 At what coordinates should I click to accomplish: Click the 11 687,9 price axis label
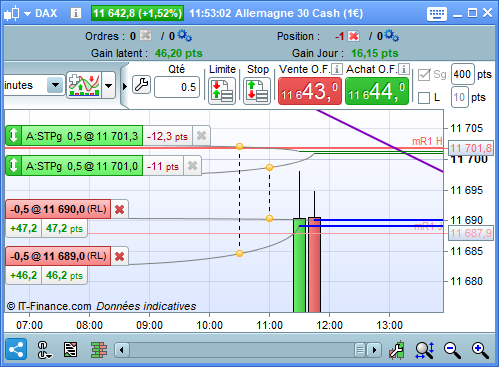(471, 233)
